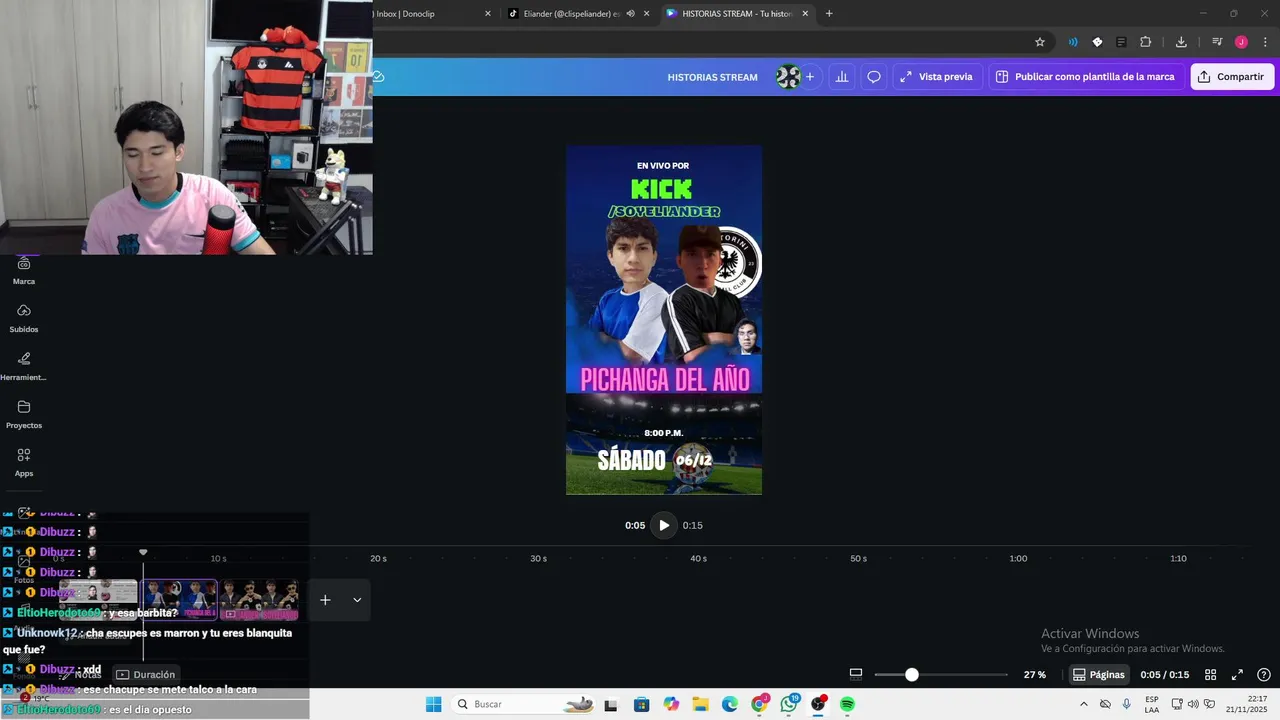Image resolution: width=1280 pixels, height=720 pixels.
Task: Select the second timeline page thumbnail
Action: [180, 600]
